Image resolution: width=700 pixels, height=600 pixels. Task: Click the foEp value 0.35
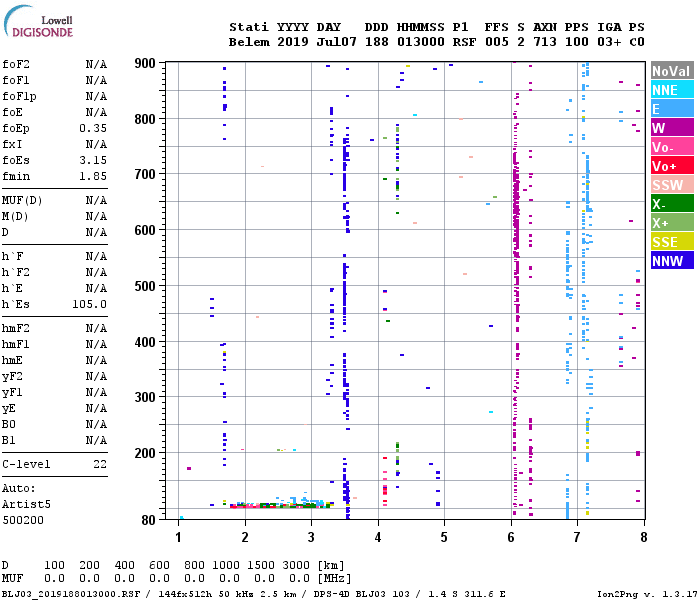coord(93,128)
